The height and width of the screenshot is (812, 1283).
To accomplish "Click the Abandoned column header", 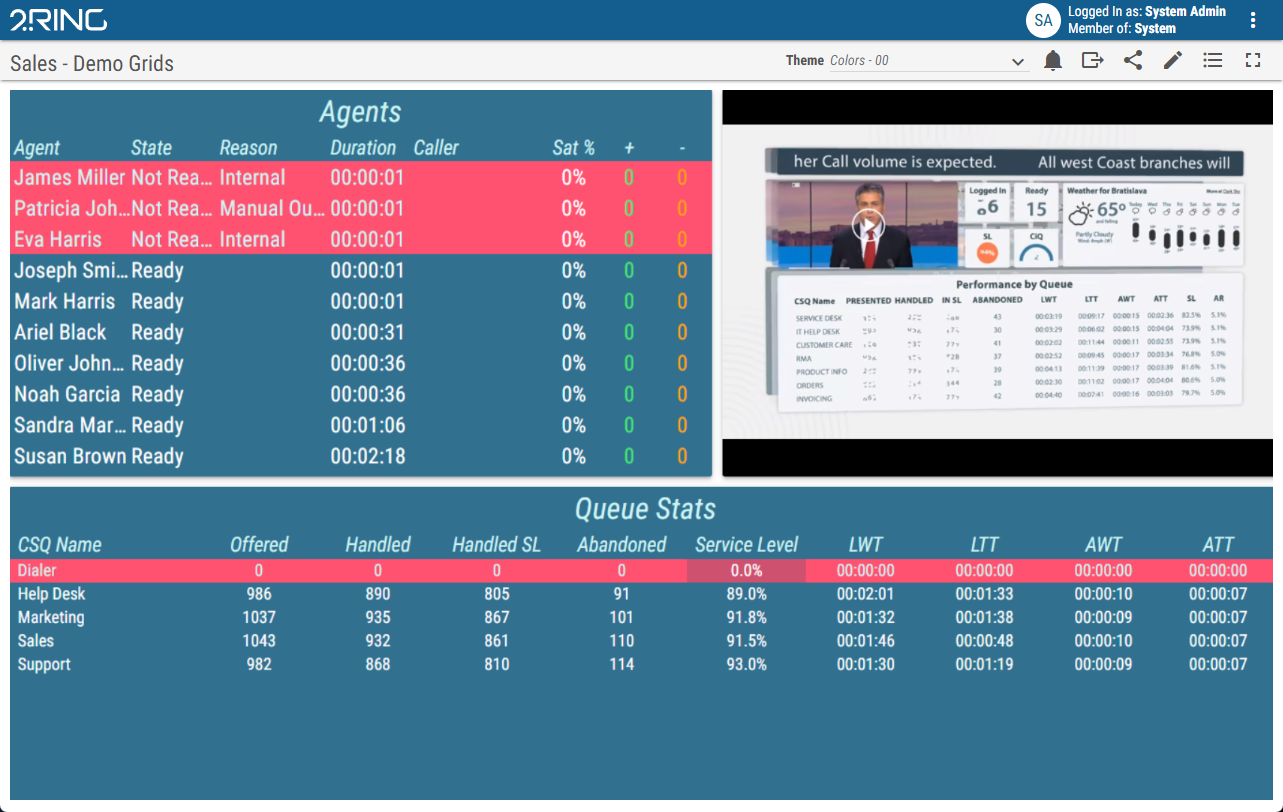I will pos(621,545).
